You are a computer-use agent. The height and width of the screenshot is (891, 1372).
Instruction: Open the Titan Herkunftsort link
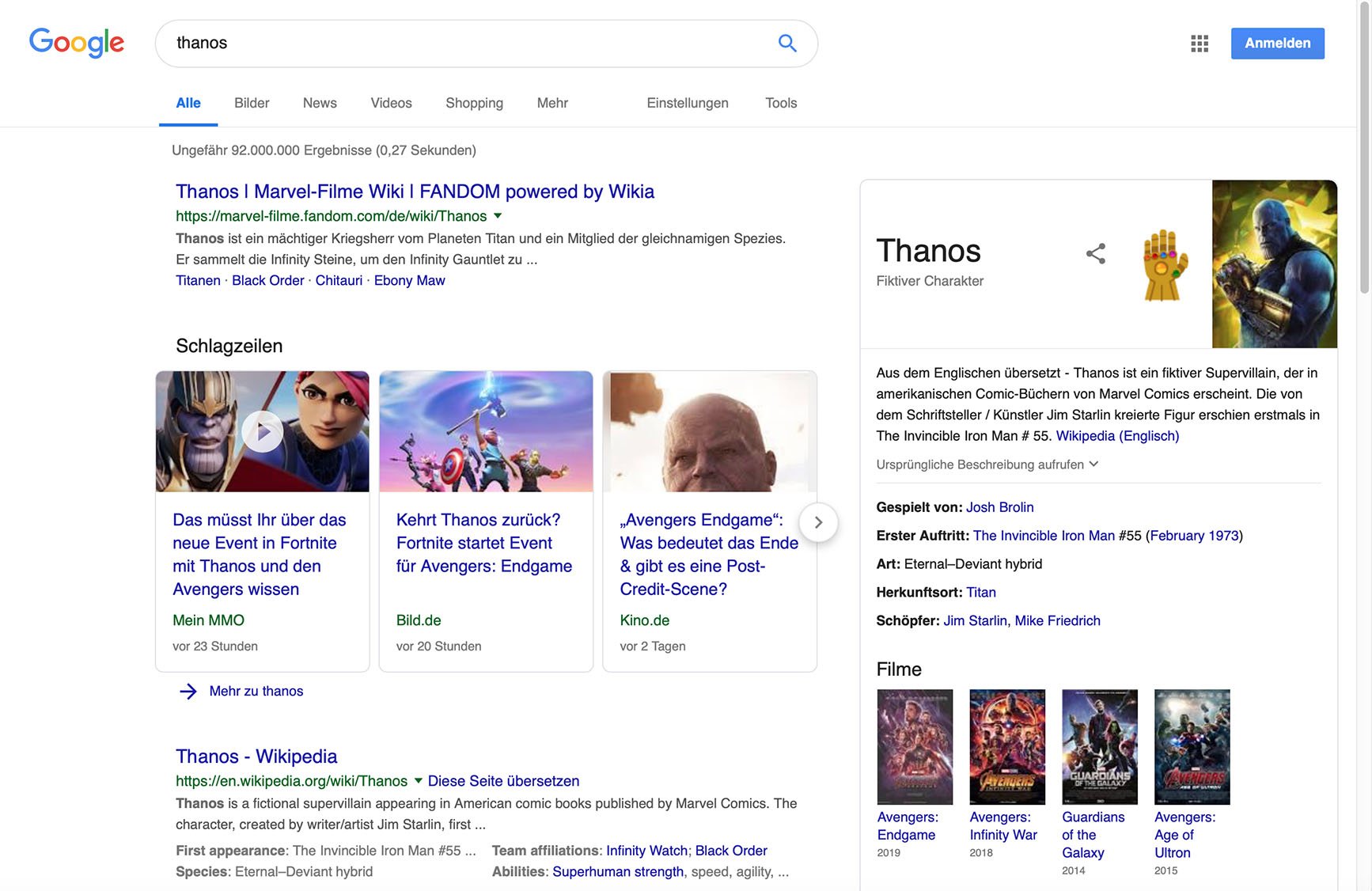point(980,593)
